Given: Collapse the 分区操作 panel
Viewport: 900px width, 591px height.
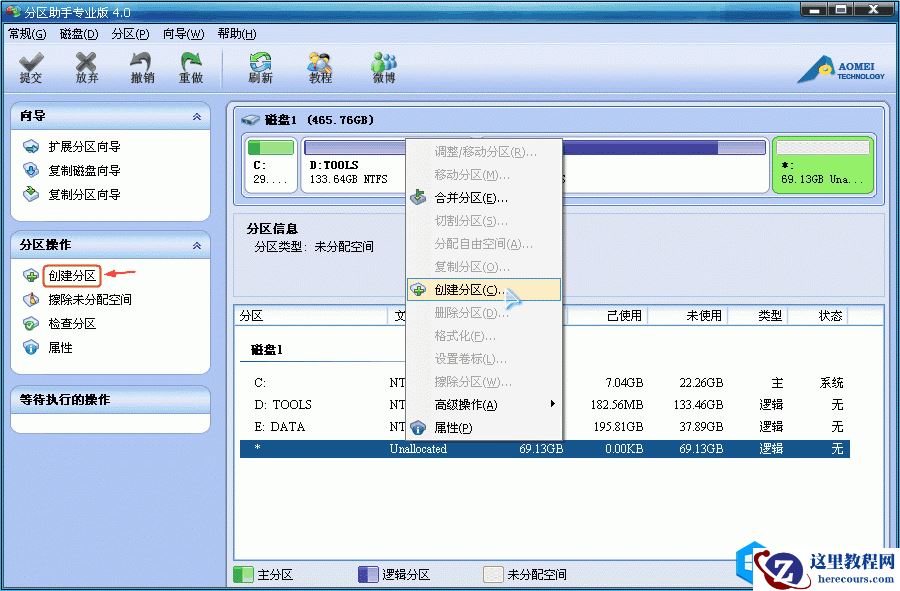Looking at the screenshot, I should 197,244.
